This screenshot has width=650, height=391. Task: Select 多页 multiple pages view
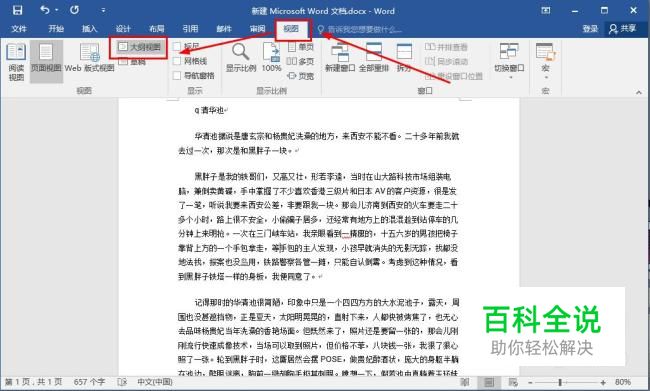coord(300,61)
